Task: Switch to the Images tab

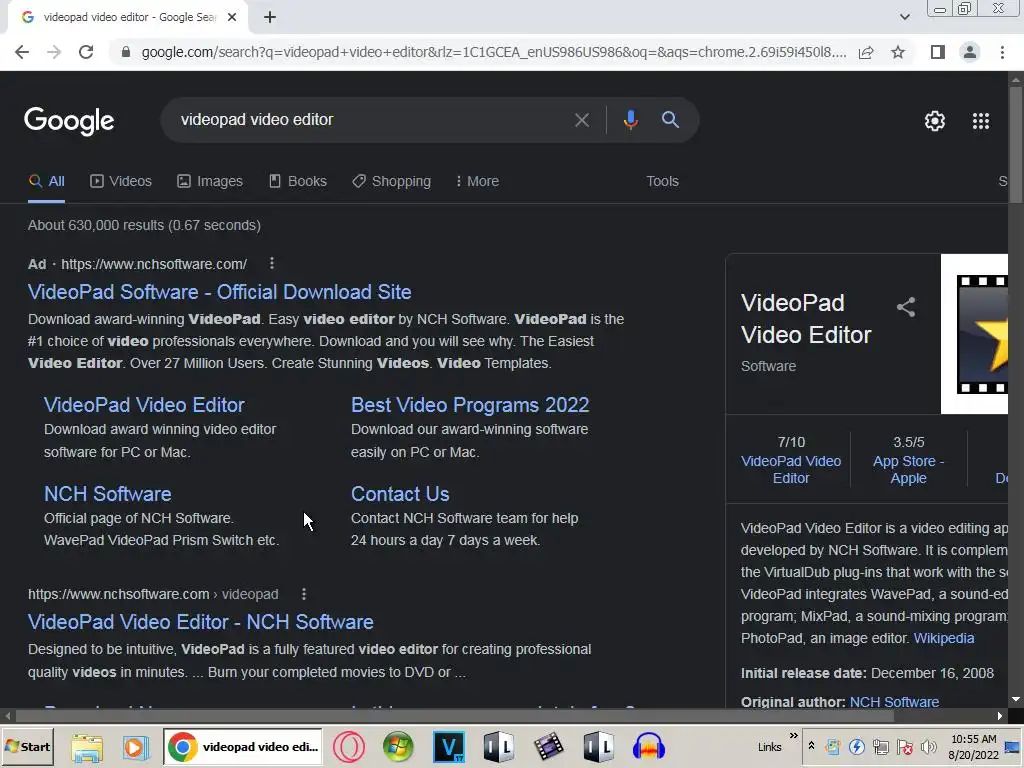Action: [x=210, y=182]
